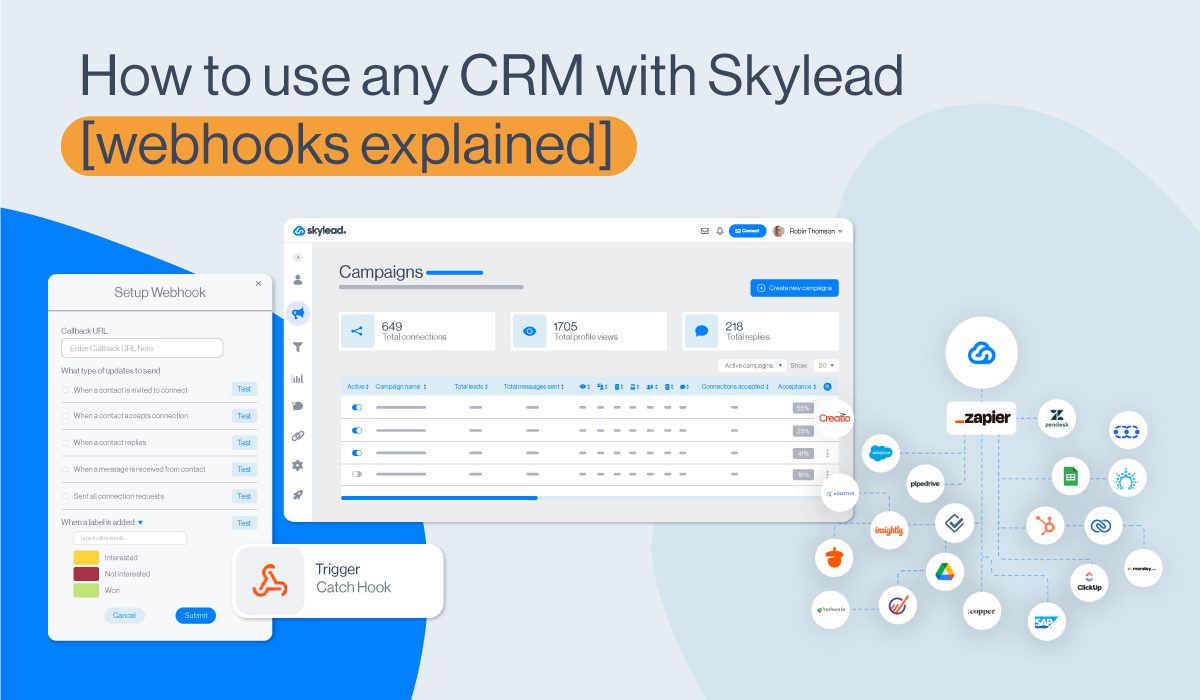Sort by Connections accepted column

tap(736, 386)
